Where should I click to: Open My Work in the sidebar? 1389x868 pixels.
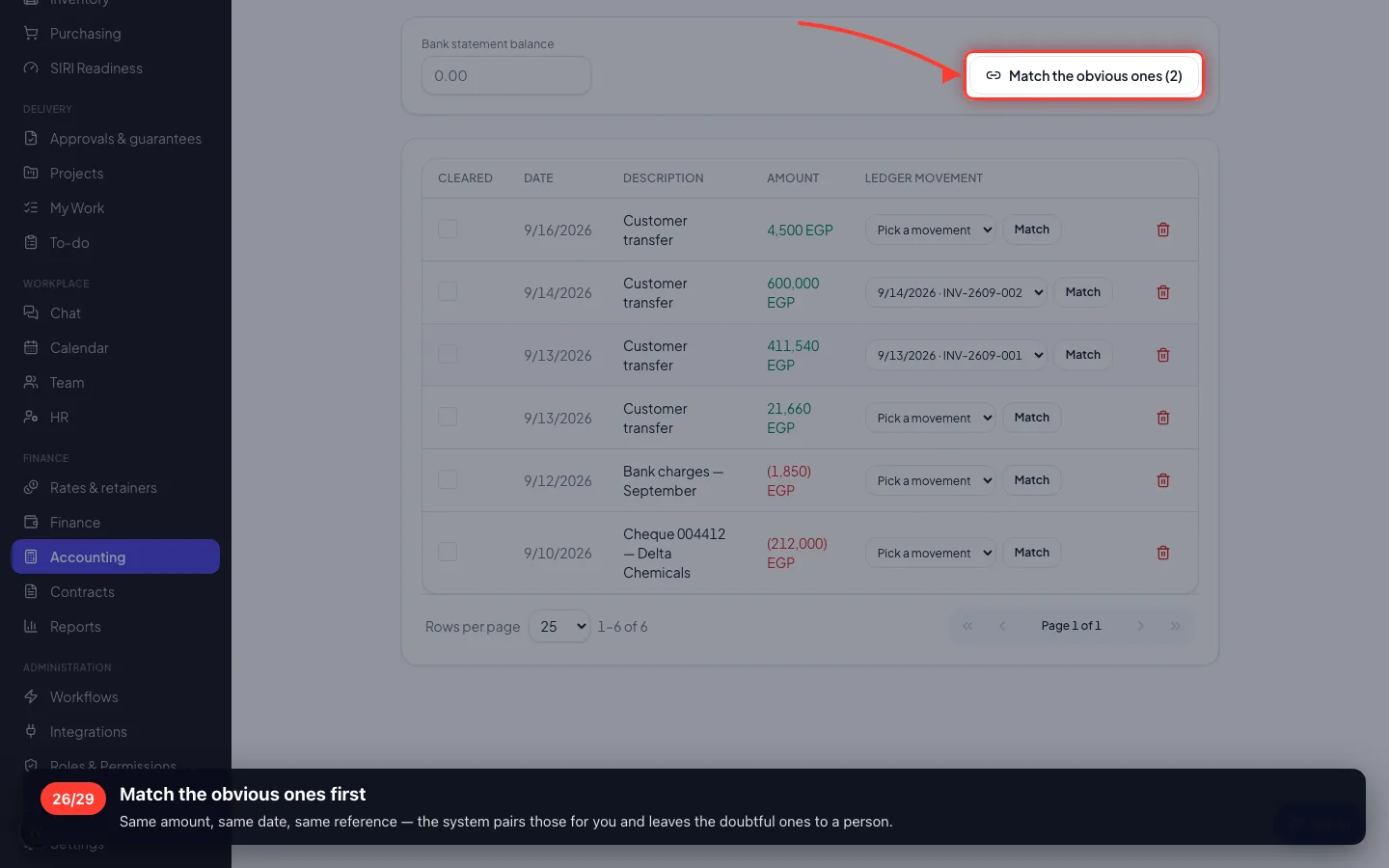coord(116,208)
